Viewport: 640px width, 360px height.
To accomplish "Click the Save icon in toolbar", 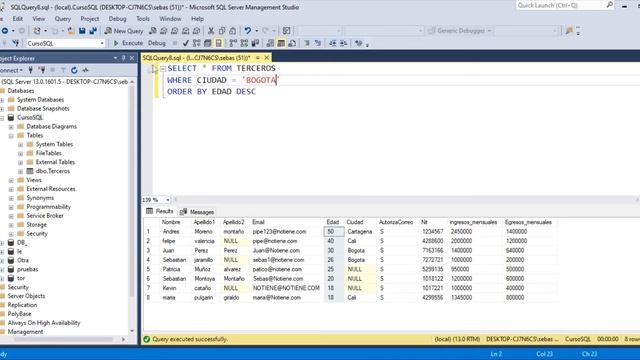I will [x=82, y=31].
